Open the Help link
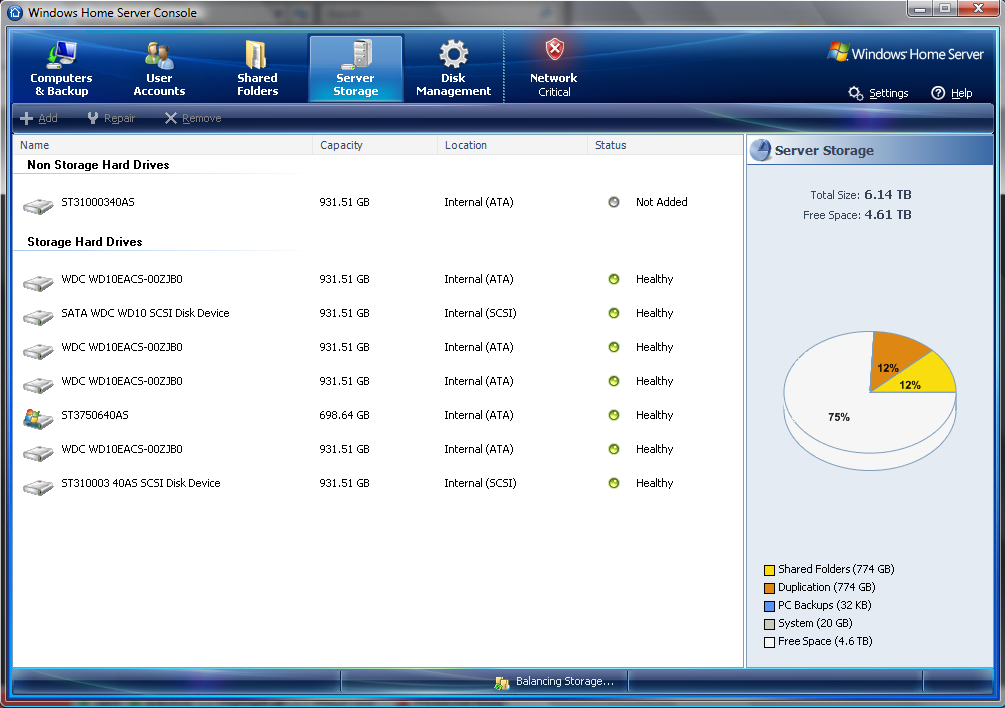 tap(951, 93)
